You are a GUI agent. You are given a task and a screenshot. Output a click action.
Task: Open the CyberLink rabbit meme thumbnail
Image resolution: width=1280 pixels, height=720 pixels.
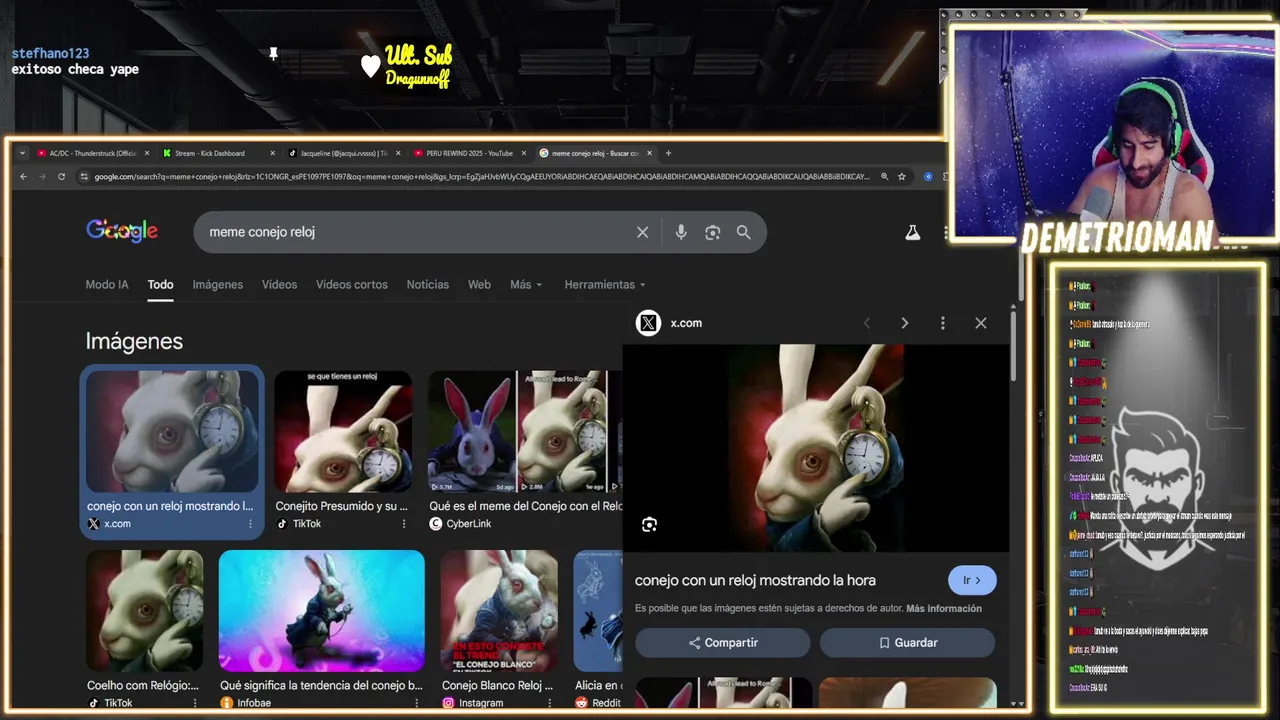coord(525,432)
